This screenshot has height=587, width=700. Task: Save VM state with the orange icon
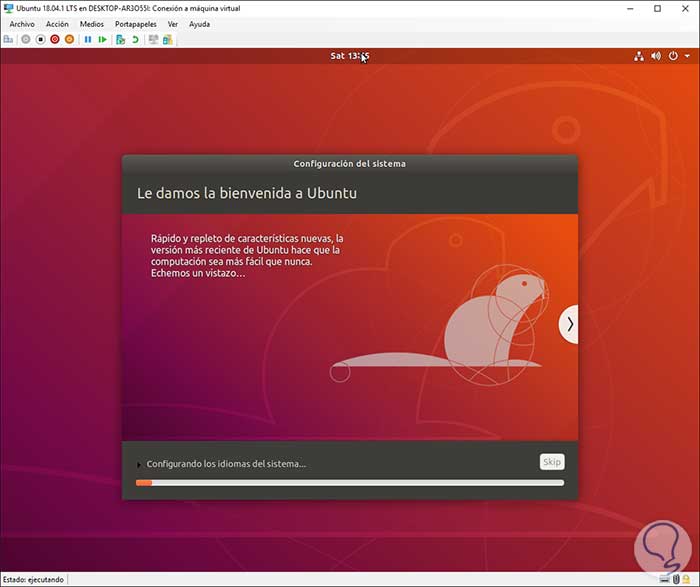[69, 40]
